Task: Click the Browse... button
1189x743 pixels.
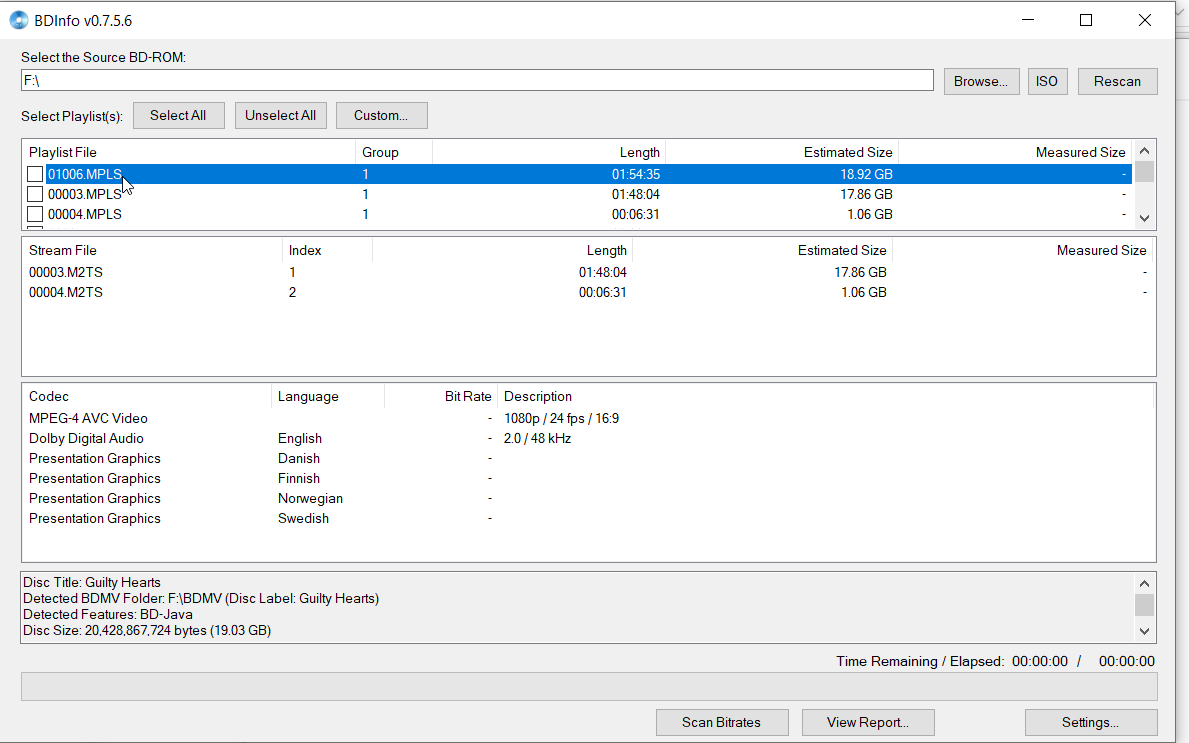Action: [x=980, y=81]
